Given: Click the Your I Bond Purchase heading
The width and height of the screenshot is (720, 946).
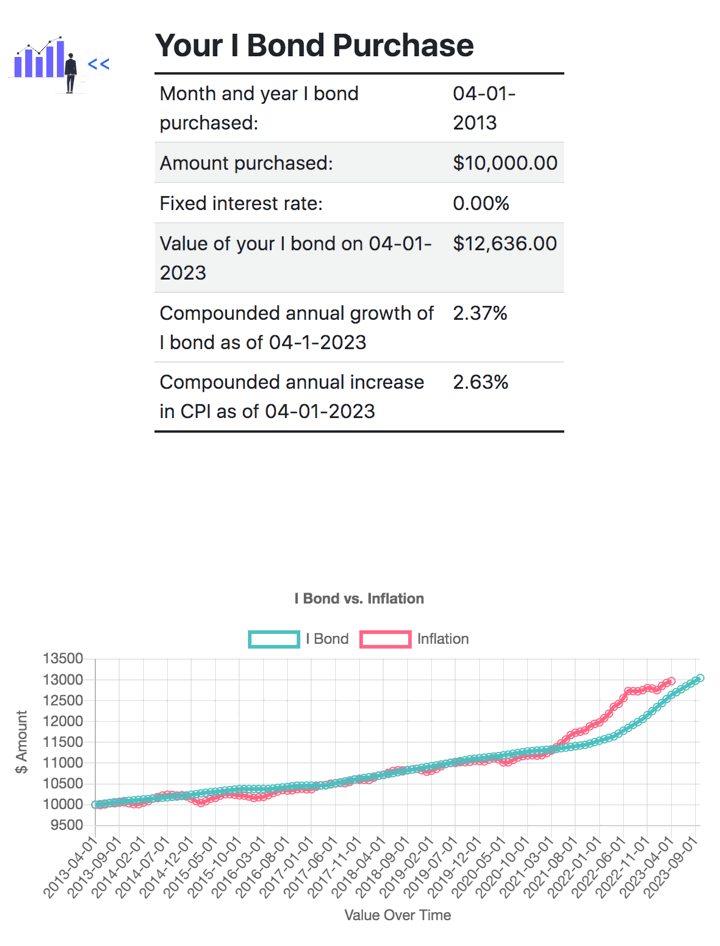Looking at the screenshot, I should point(314,45).
